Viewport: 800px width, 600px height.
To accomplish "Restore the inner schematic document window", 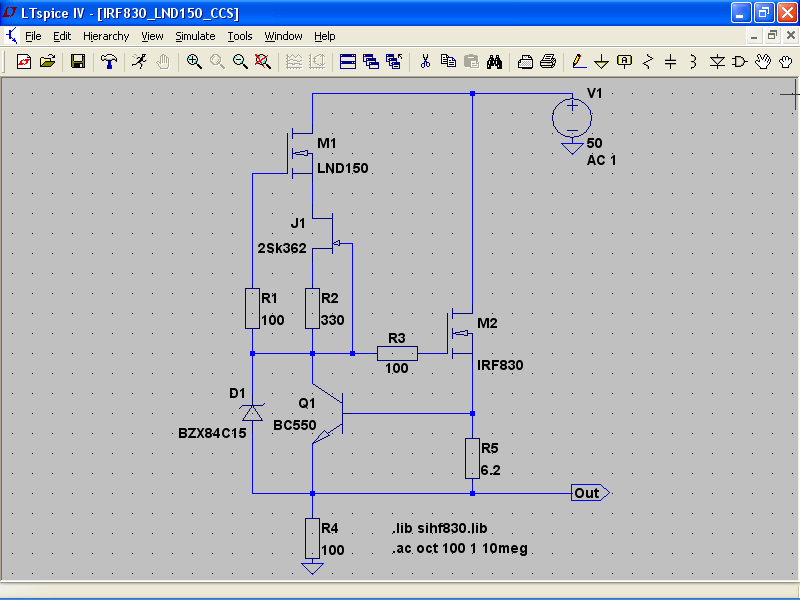I will point(772,35).
